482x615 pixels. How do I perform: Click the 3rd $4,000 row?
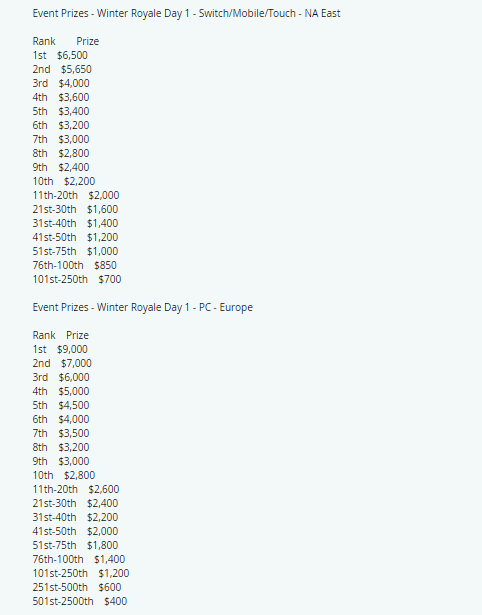61,83
